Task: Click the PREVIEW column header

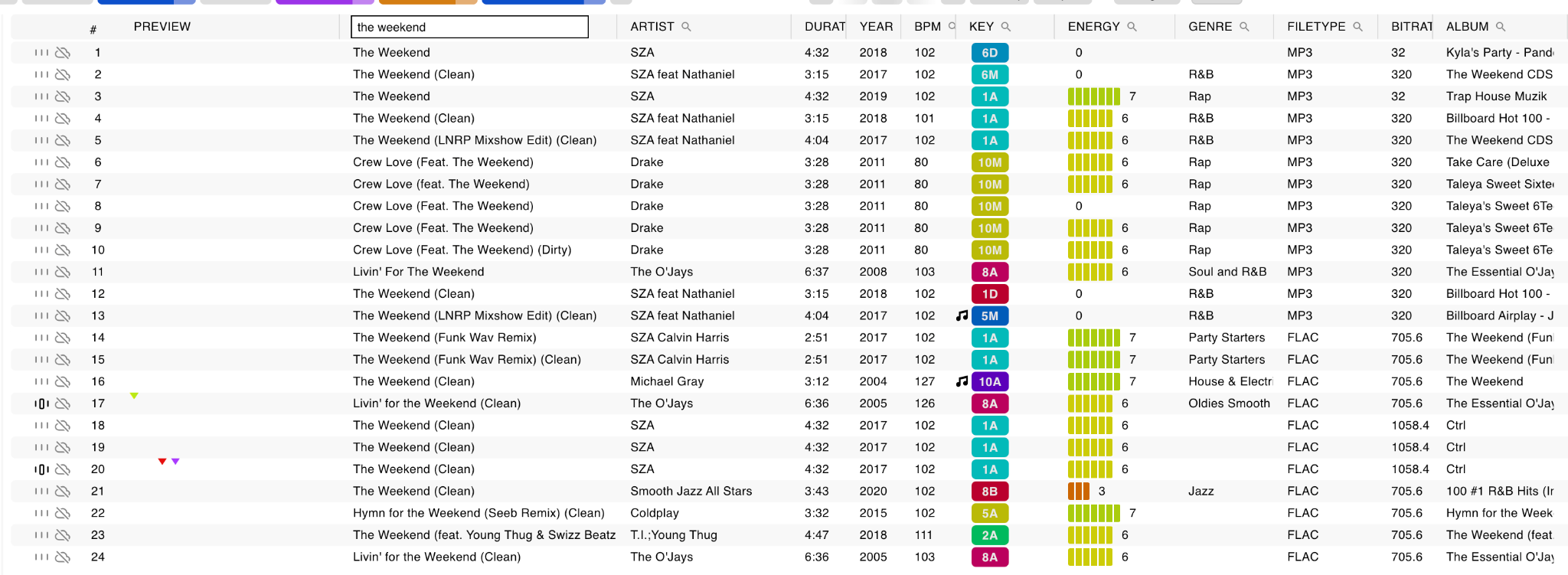Action: pos(162,27)
